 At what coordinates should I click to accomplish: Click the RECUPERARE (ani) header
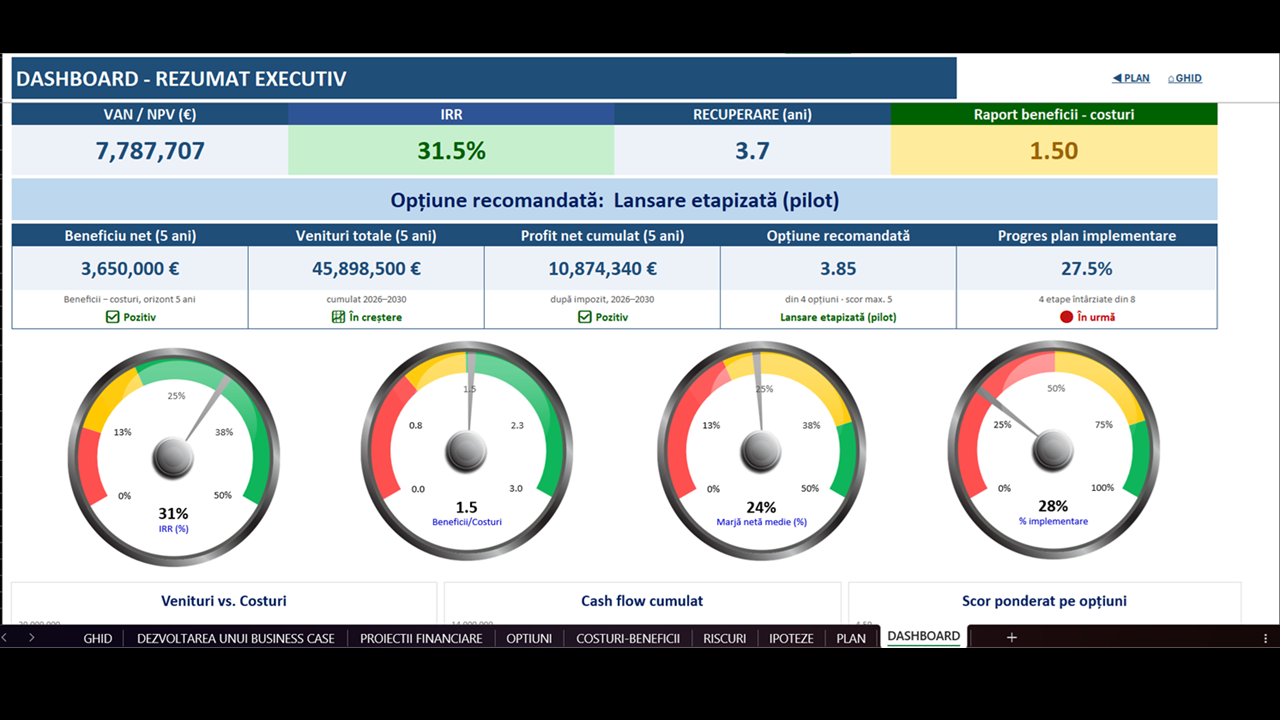click(x=752, y=114)
